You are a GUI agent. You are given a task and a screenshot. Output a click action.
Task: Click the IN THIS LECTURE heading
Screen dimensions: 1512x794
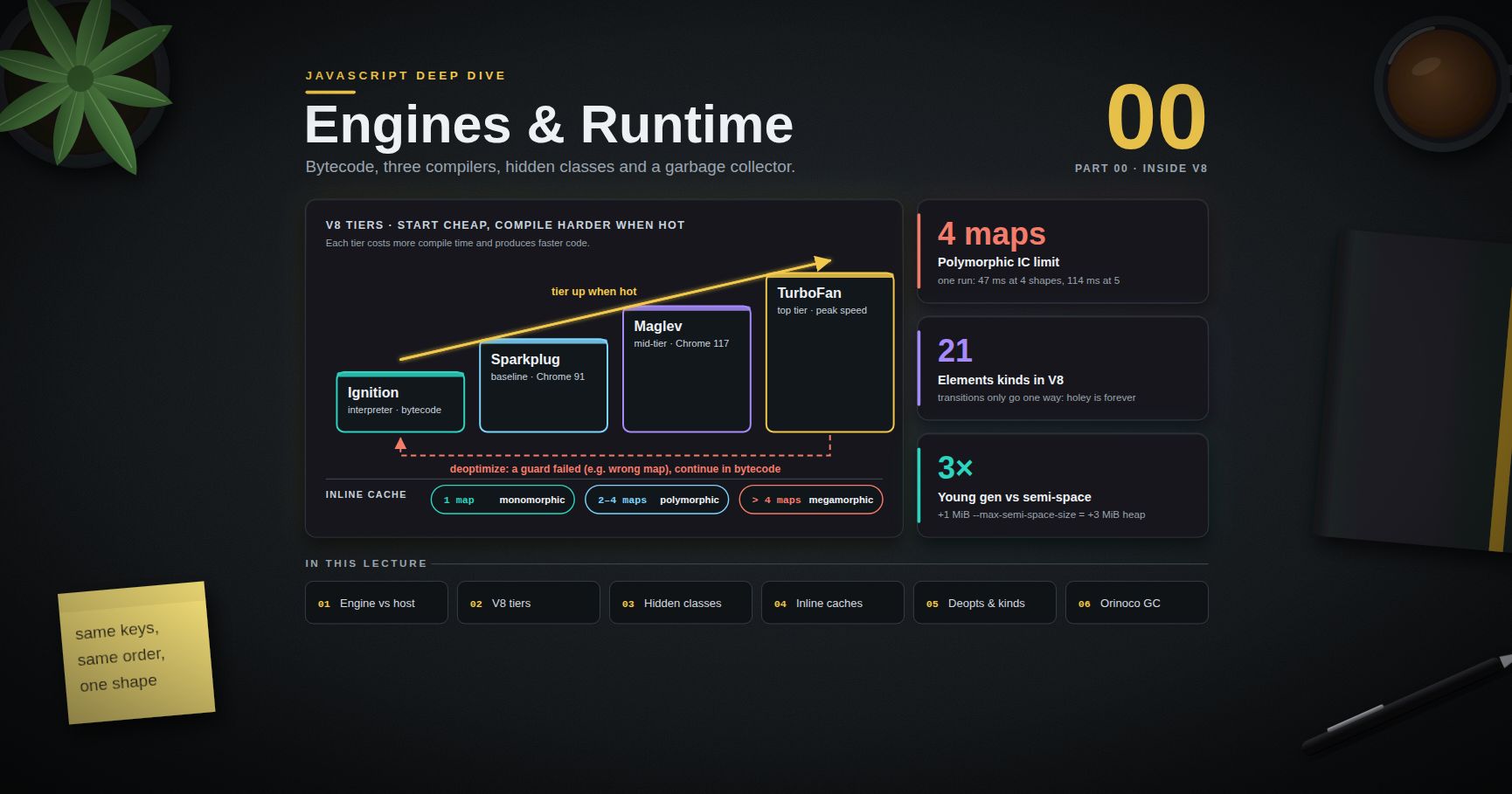(366, 563)
